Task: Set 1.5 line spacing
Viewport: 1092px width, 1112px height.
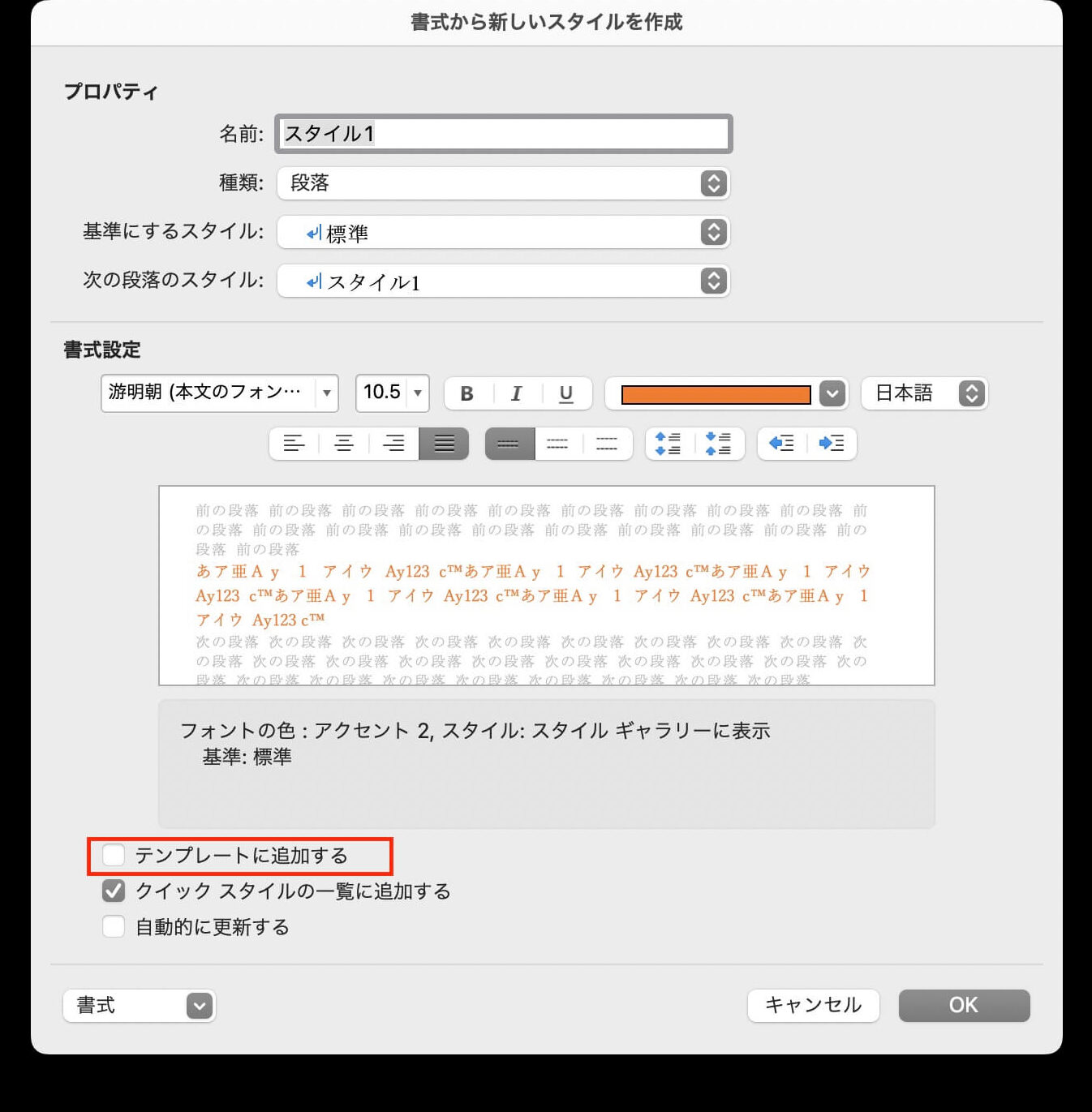Action: (x=558, y=444)
